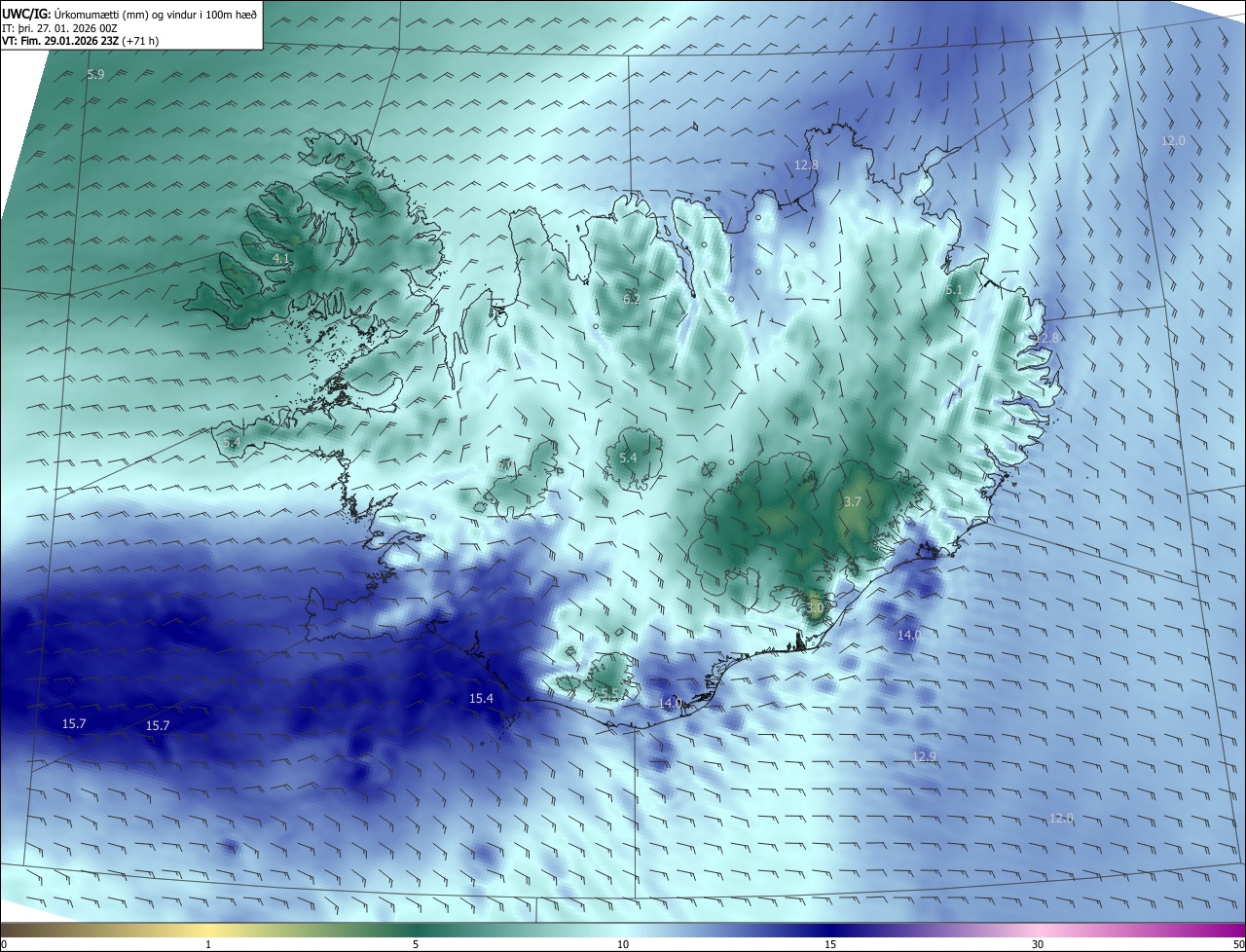Click the legend tick label 30

click(x=1038, y=945)
